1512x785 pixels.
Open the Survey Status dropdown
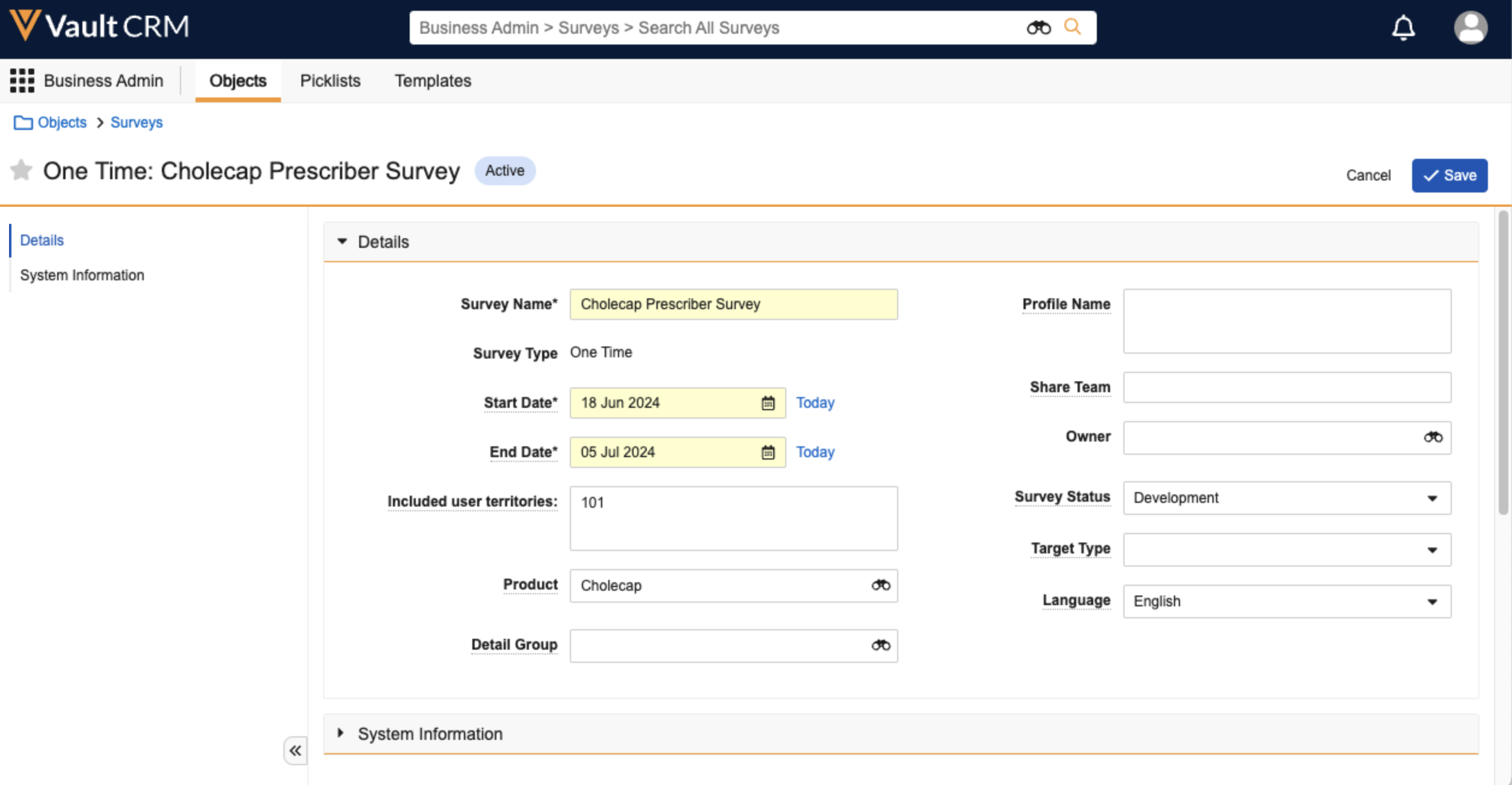tap(1286, 498)
